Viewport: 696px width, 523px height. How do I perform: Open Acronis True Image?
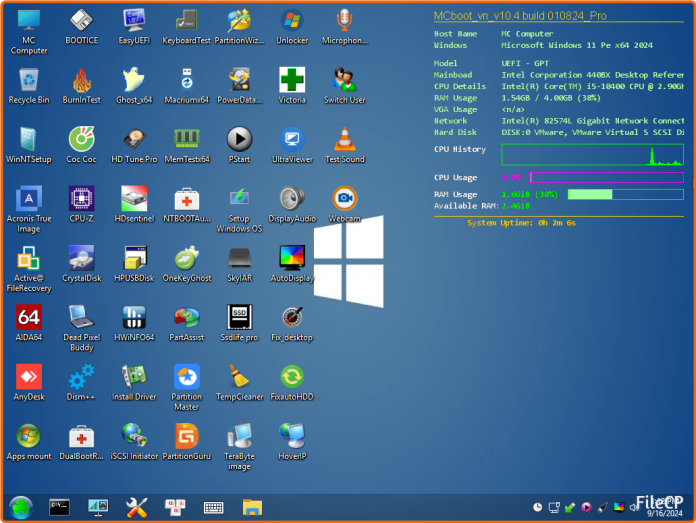point(29,210)
